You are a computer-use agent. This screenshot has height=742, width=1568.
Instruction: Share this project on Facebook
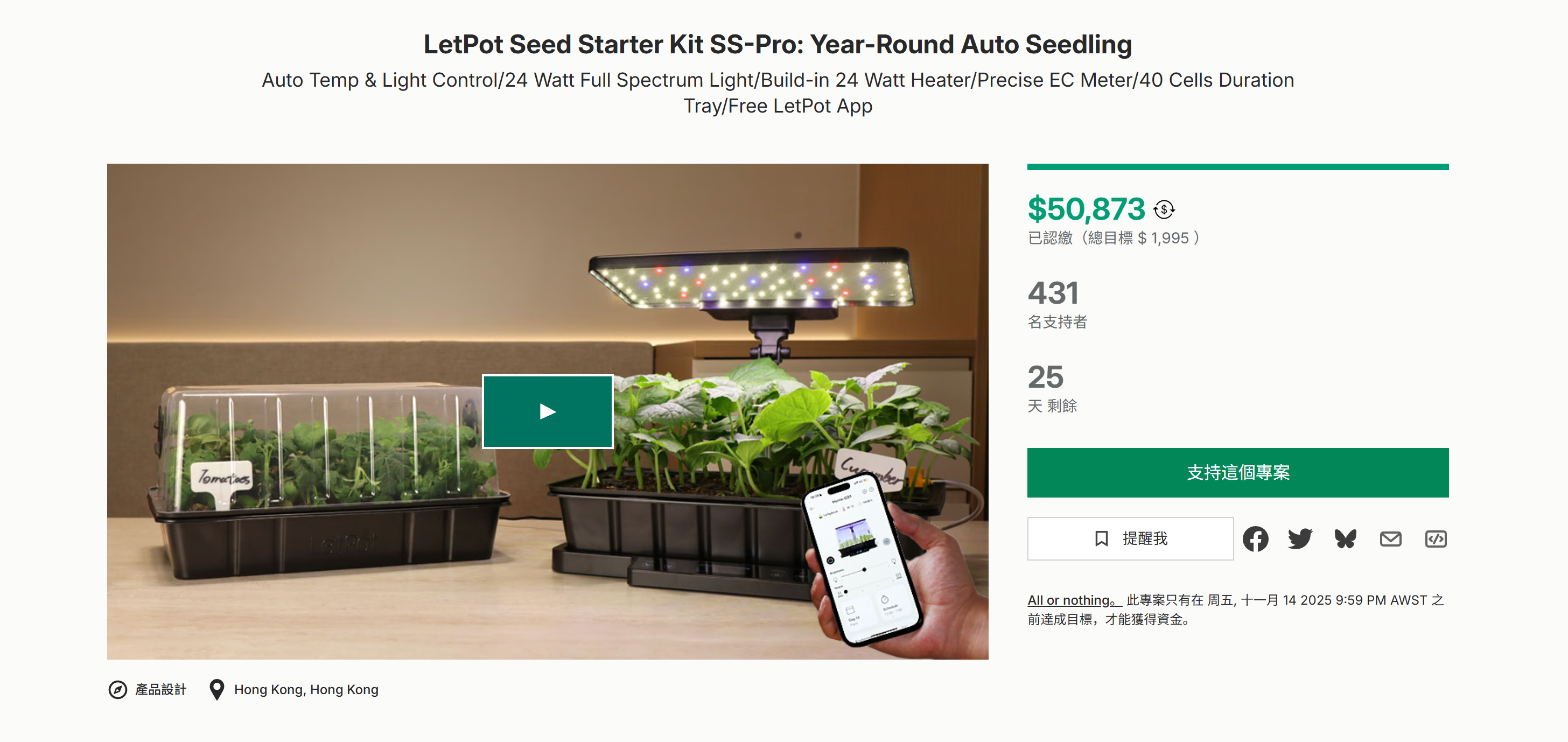[1255, 538]
